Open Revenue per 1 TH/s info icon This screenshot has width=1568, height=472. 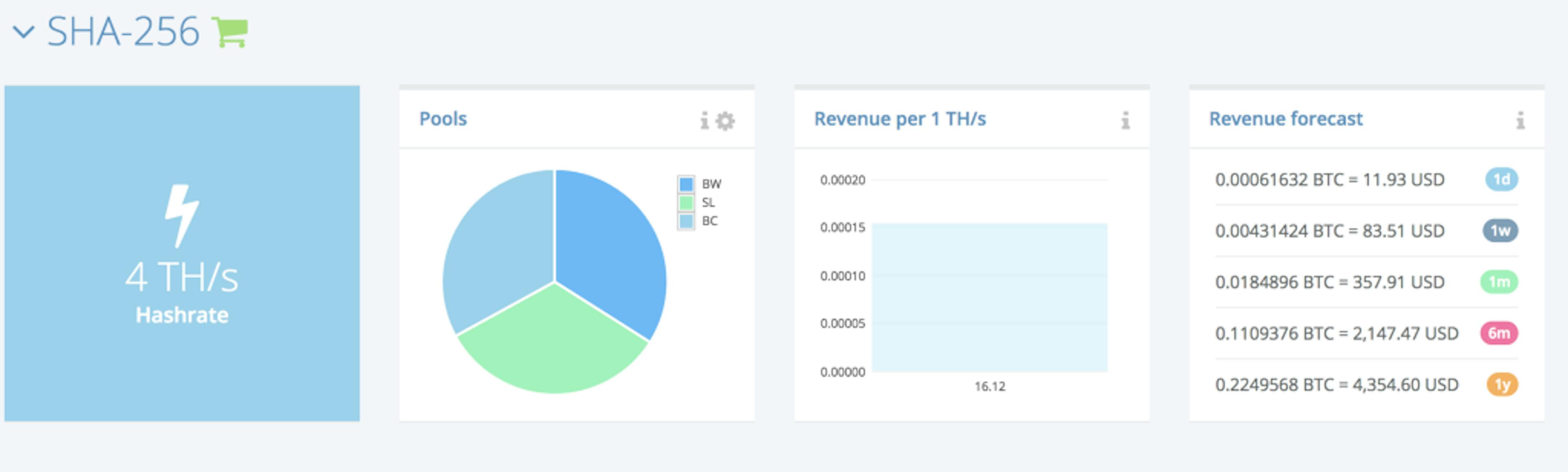pos(1125,121)
